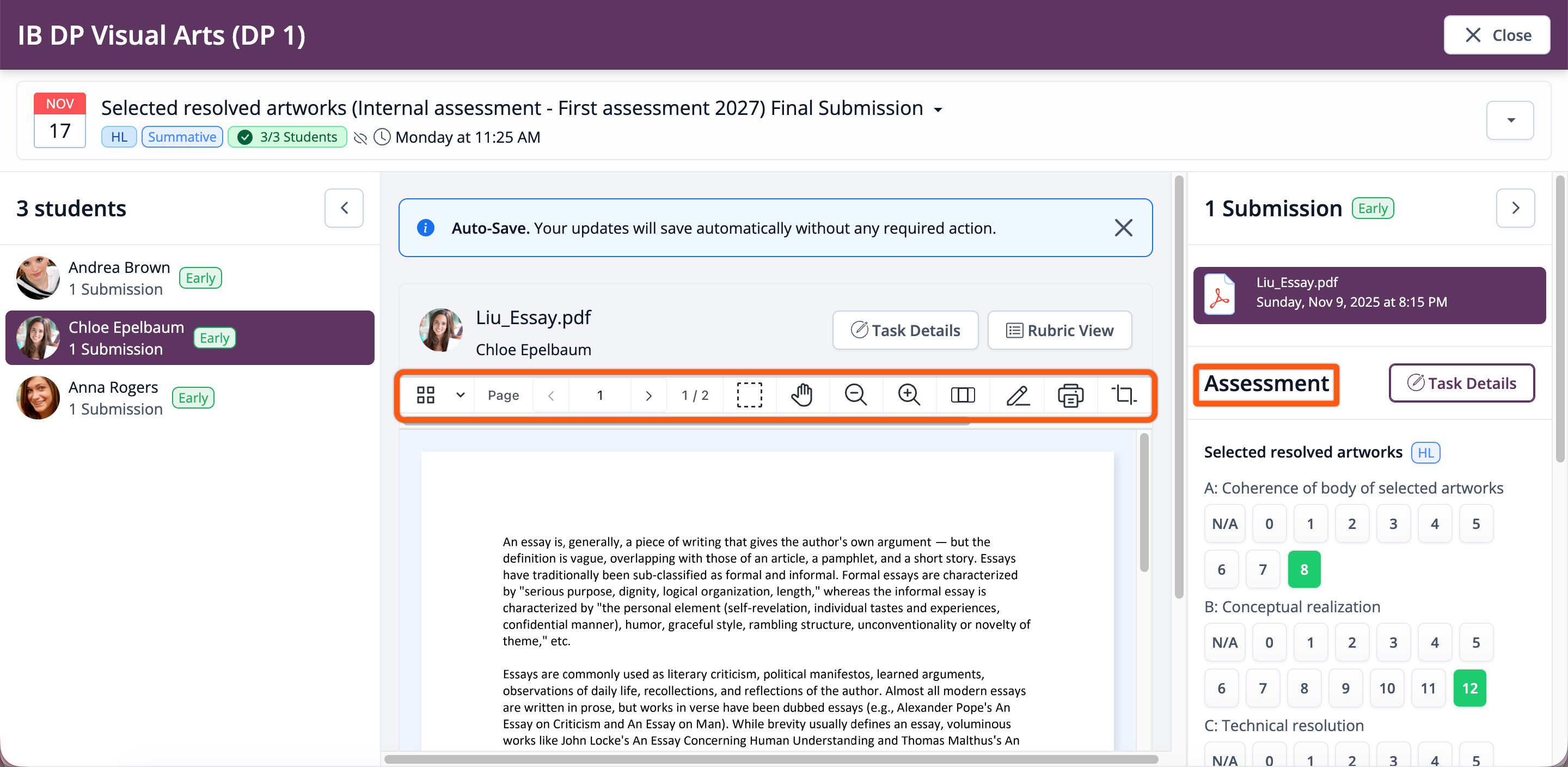The image size is (1568, 767).
Task: Go to next page in PDF viewer
Action: (x=648, y=395)
